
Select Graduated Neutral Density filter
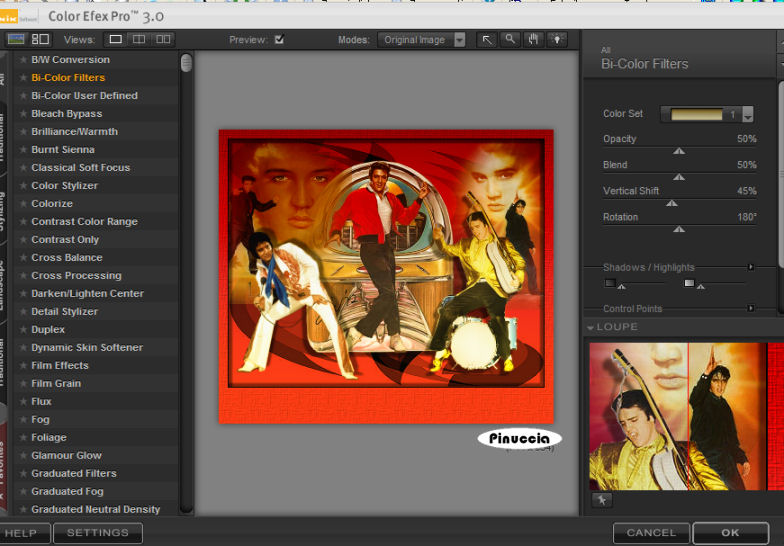[x=96, y=510]
